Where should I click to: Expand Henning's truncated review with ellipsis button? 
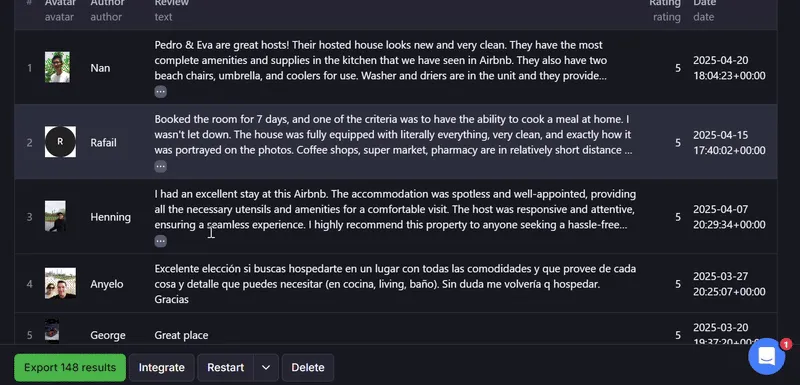tap(160, 241)
